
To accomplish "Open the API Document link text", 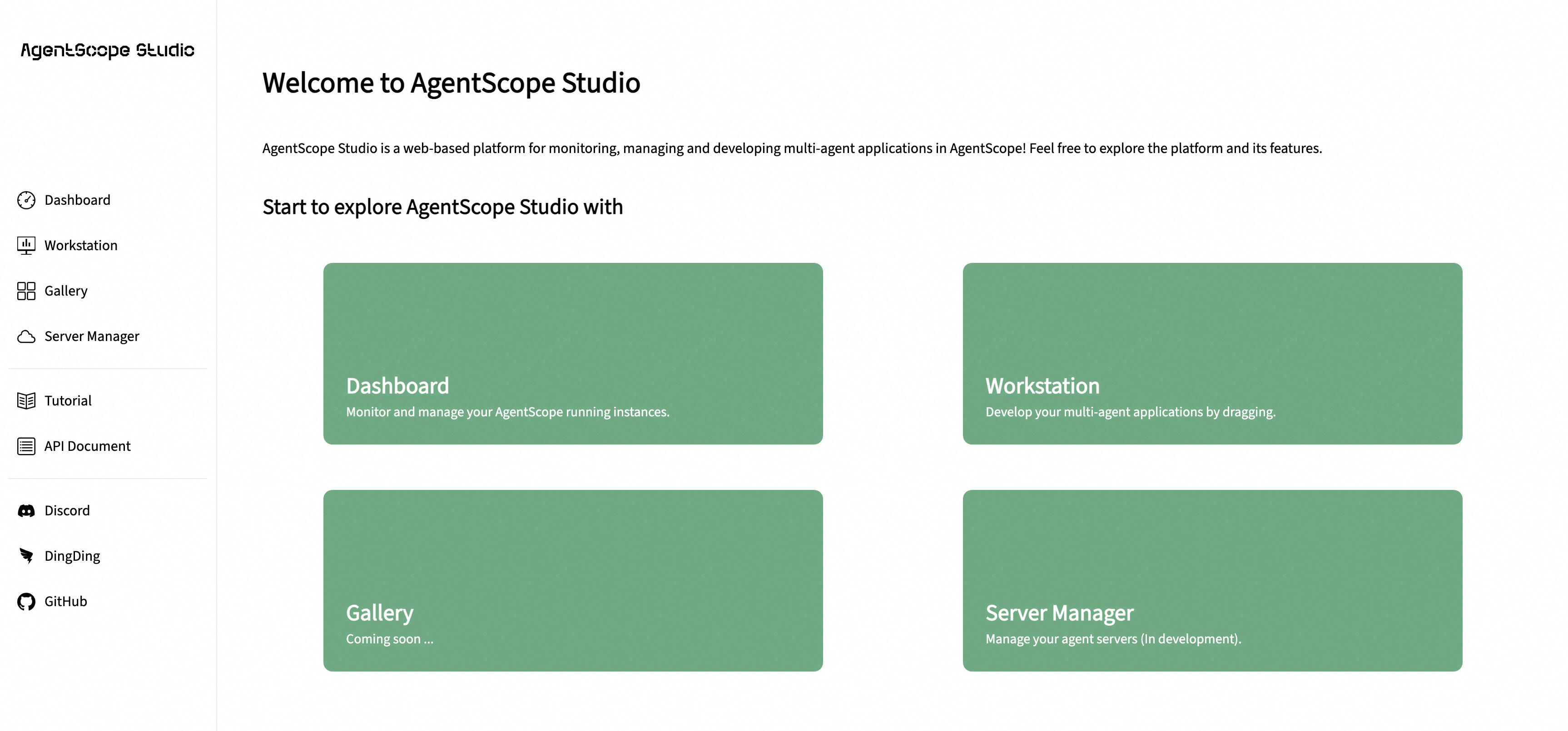I will [88, 446].
